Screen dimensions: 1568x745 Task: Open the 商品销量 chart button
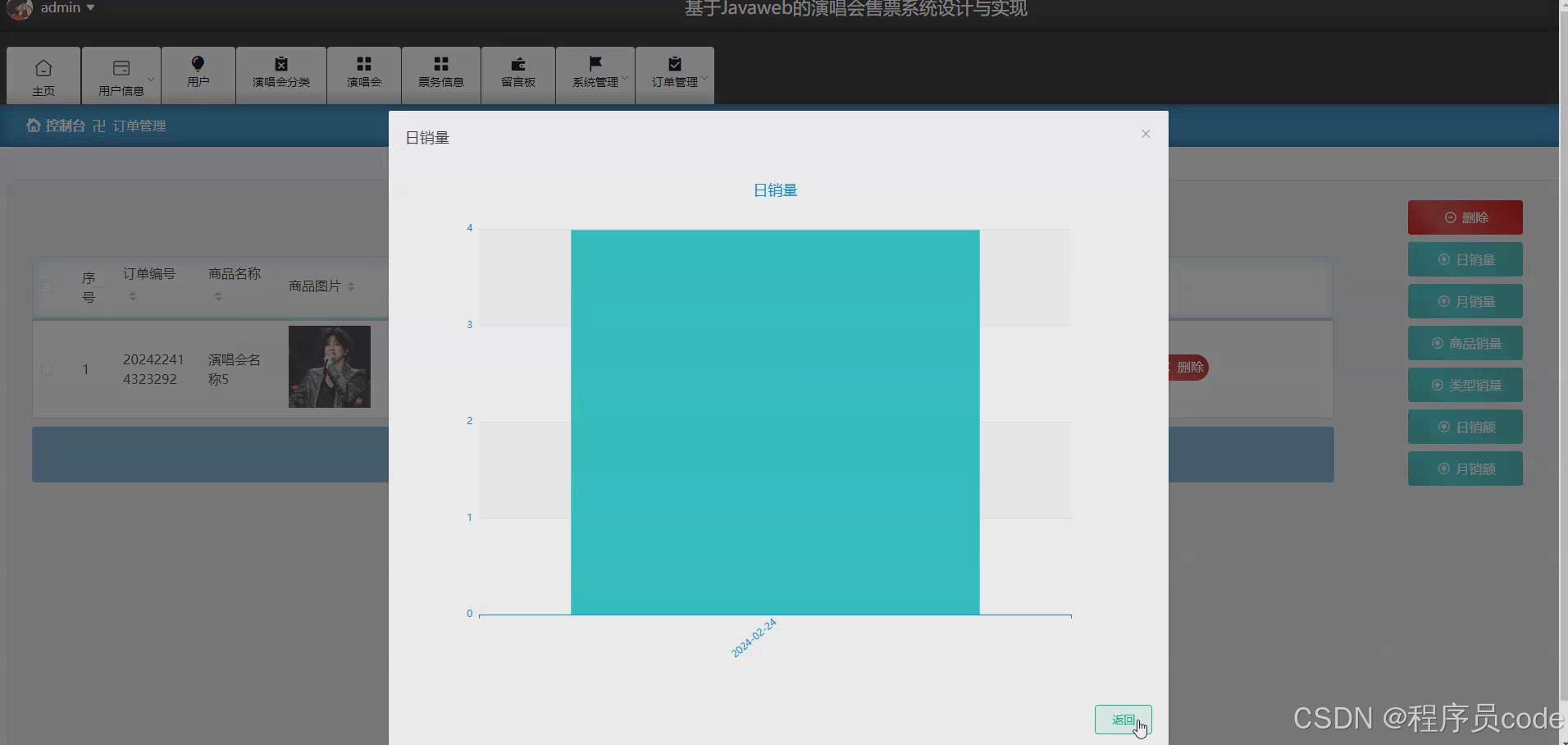click(1465, 343)
